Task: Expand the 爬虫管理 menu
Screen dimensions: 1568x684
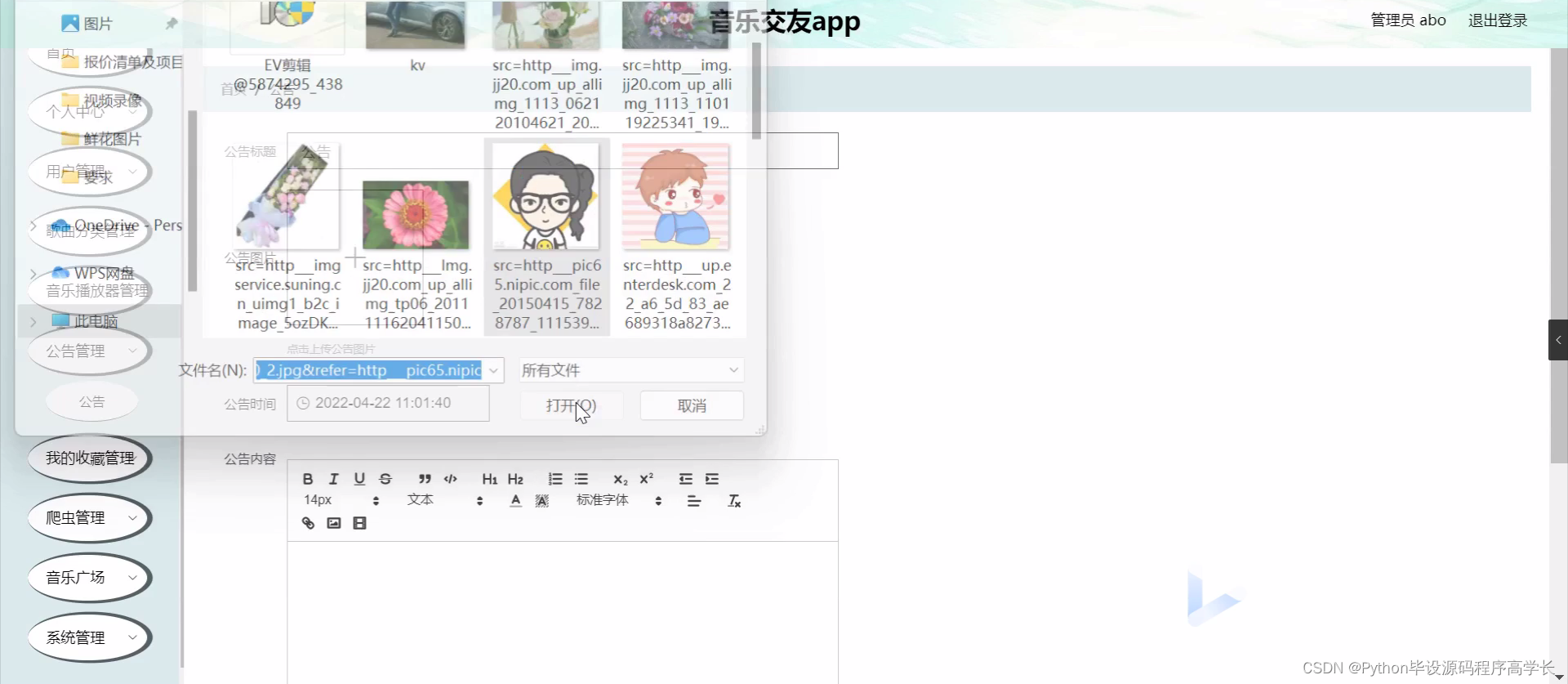Action: coord(90,518)
